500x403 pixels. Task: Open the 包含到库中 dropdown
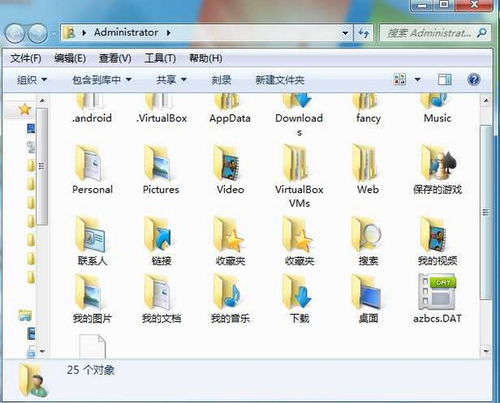[102, 80]
